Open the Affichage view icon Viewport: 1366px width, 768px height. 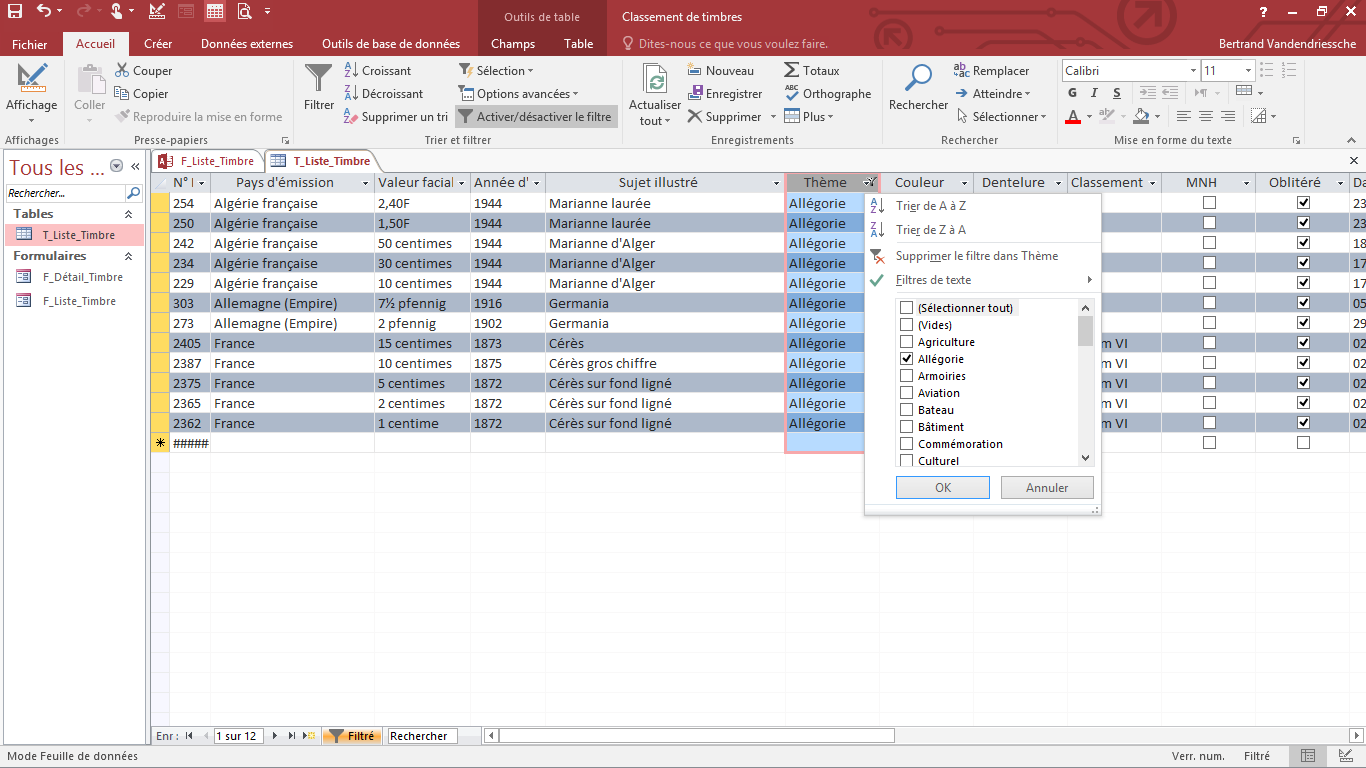pyautogui.click(x=32, y=78)
